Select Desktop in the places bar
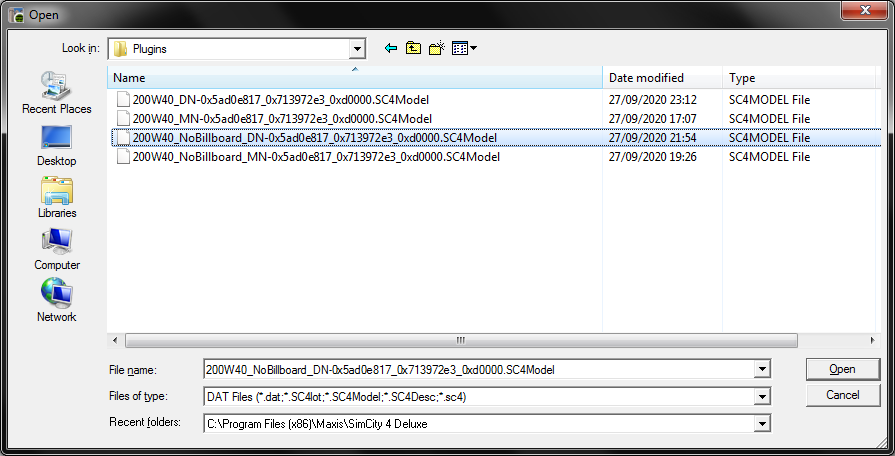Viewport: 895px width, 456px height. point(57,146)
